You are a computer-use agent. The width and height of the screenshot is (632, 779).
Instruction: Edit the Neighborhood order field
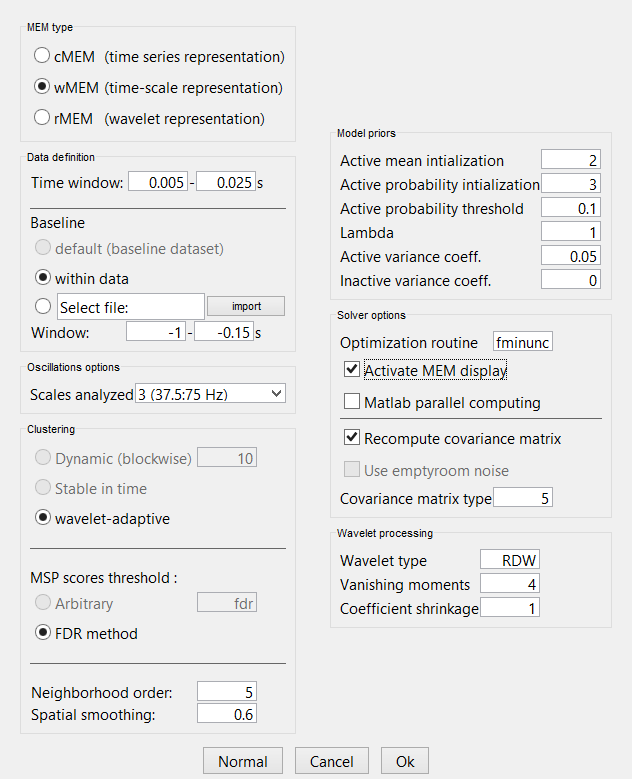tap(227, 692)
